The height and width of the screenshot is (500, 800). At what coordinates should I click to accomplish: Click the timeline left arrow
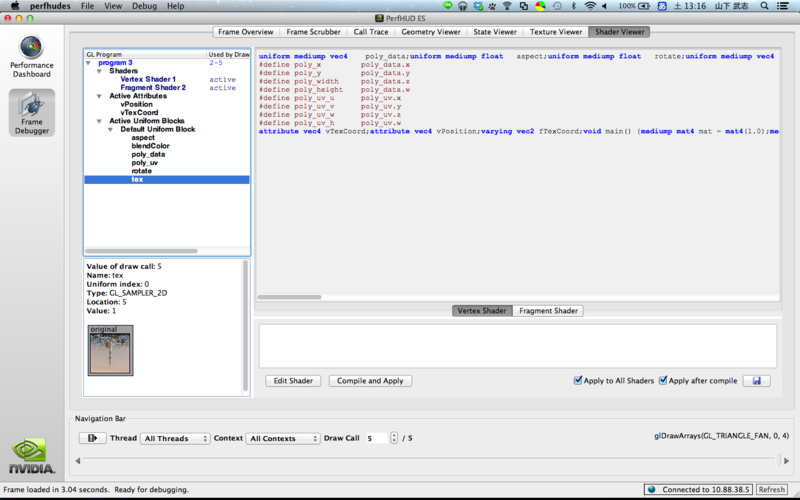pos(78,461)
